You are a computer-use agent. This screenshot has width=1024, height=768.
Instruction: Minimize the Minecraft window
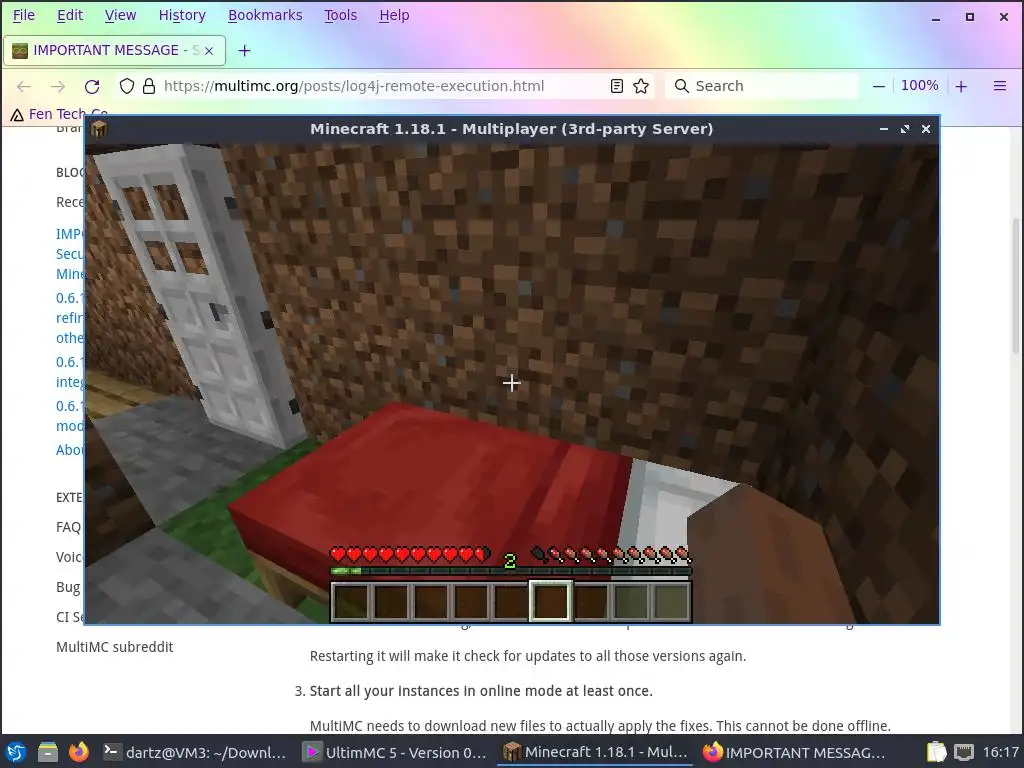[884, 129]
